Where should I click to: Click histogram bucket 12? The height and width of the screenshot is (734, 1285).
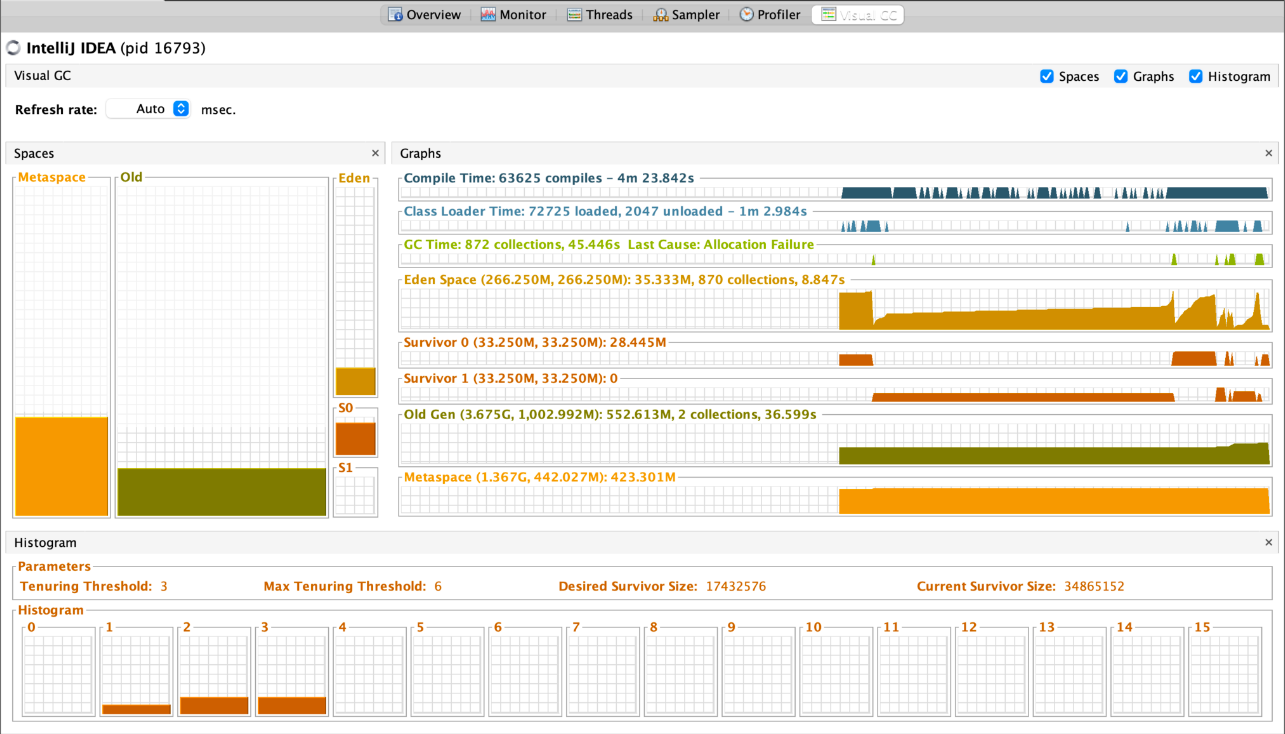(x=992, y=672)
